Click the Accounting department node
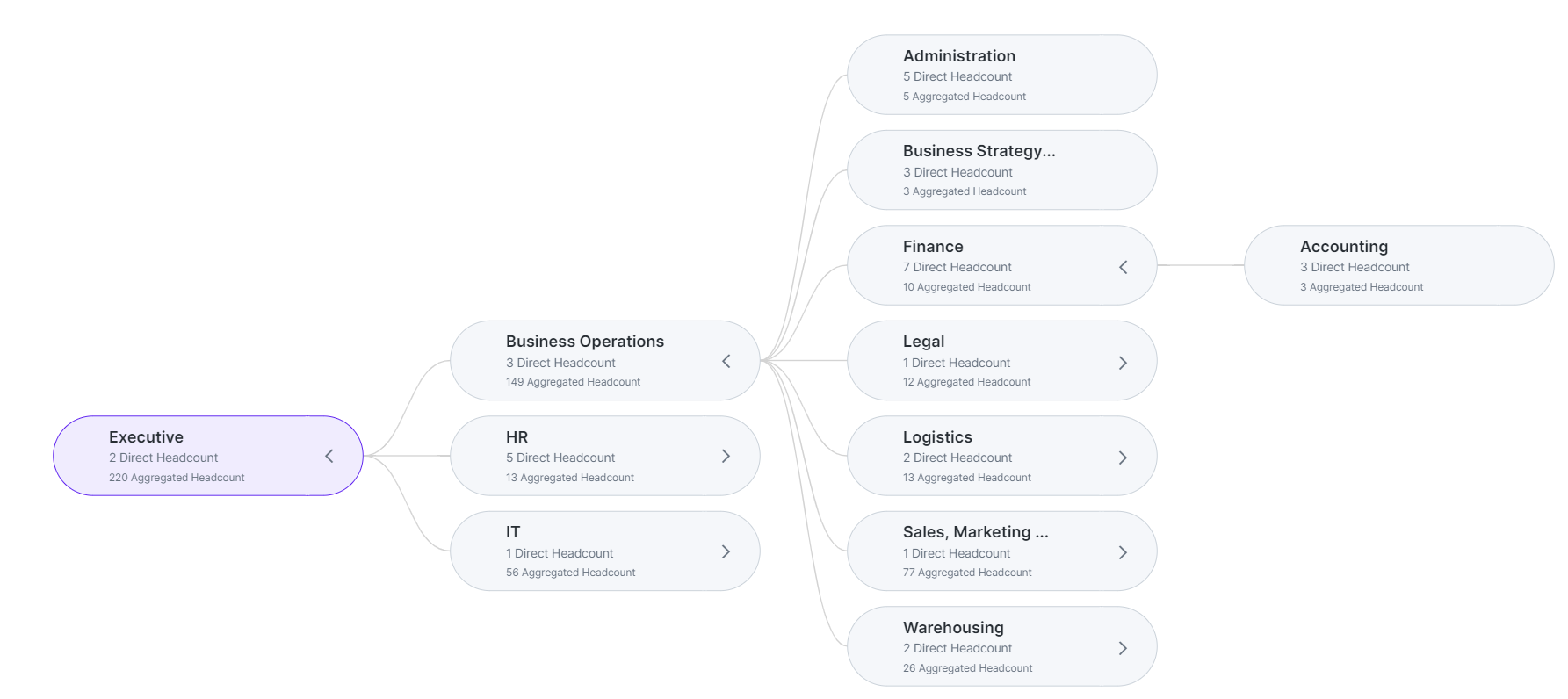The image size is (1568, 699). click(1398, 265)
